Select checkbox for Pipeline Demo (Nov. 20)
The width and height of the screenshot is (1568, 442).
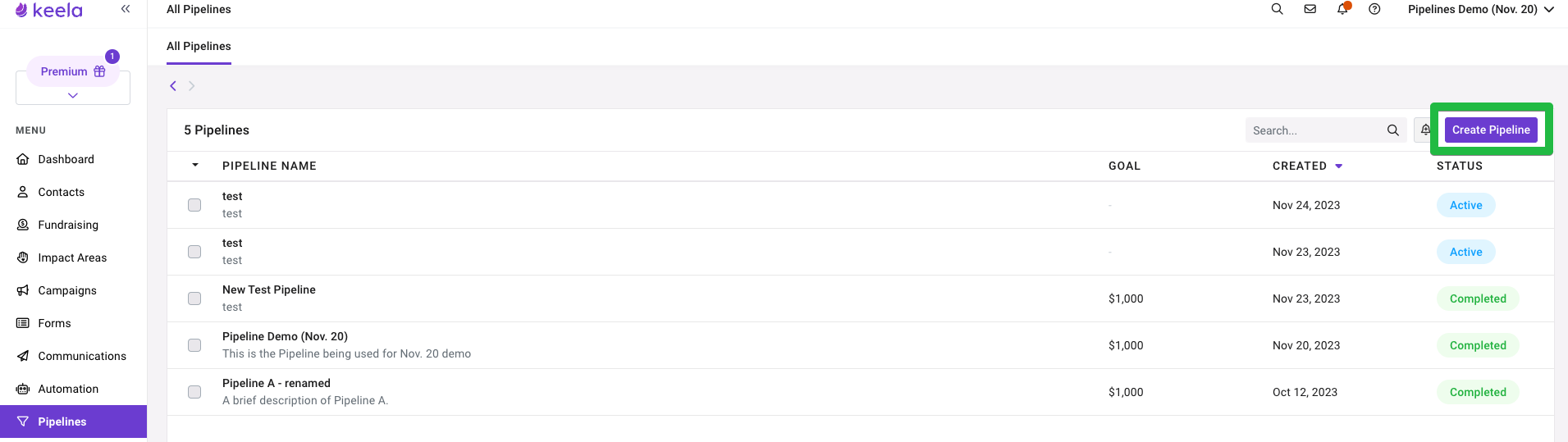pos(194,345)
